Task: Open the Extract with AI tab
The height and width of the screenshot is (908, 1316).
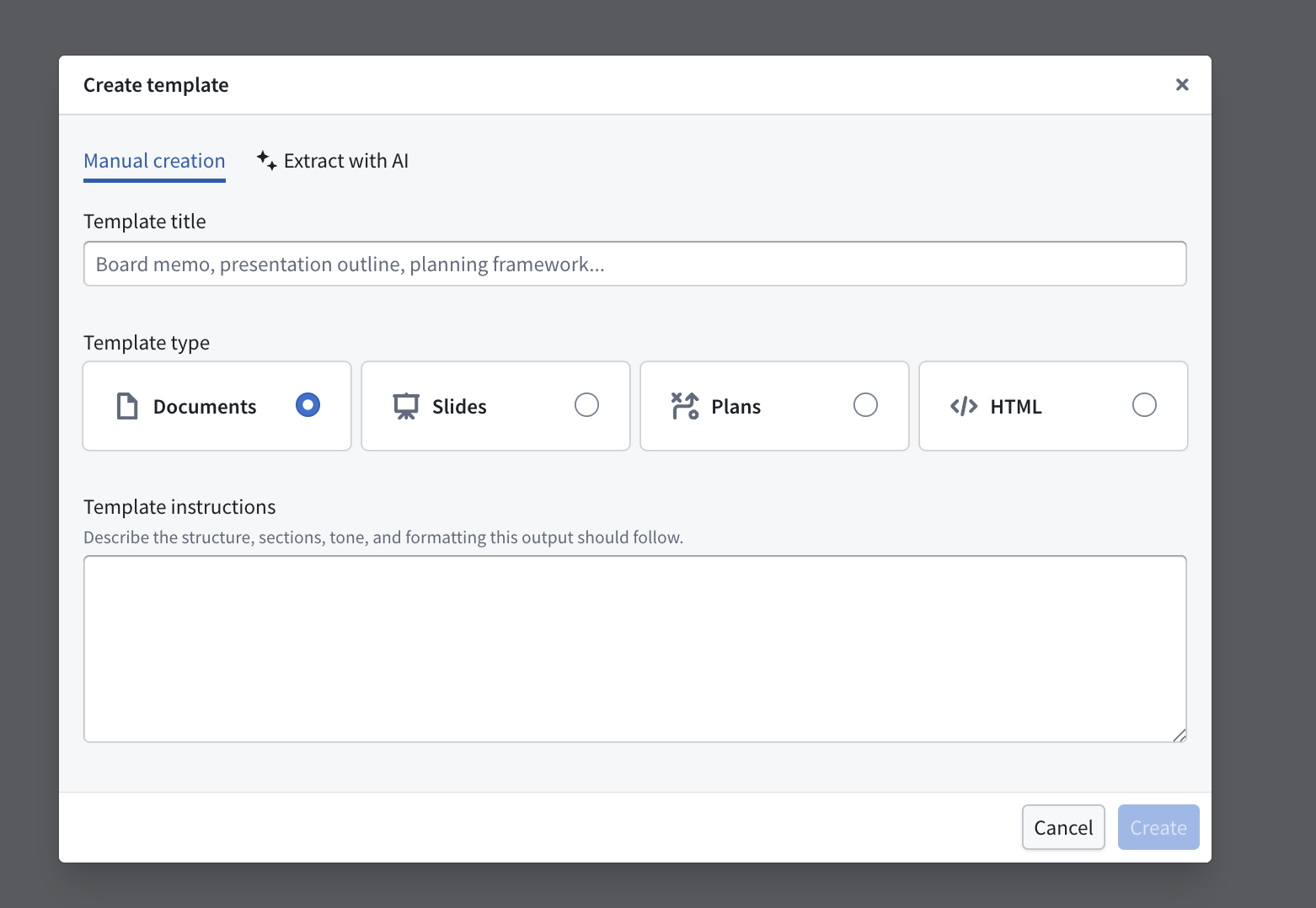Action: tap(333, 161)
